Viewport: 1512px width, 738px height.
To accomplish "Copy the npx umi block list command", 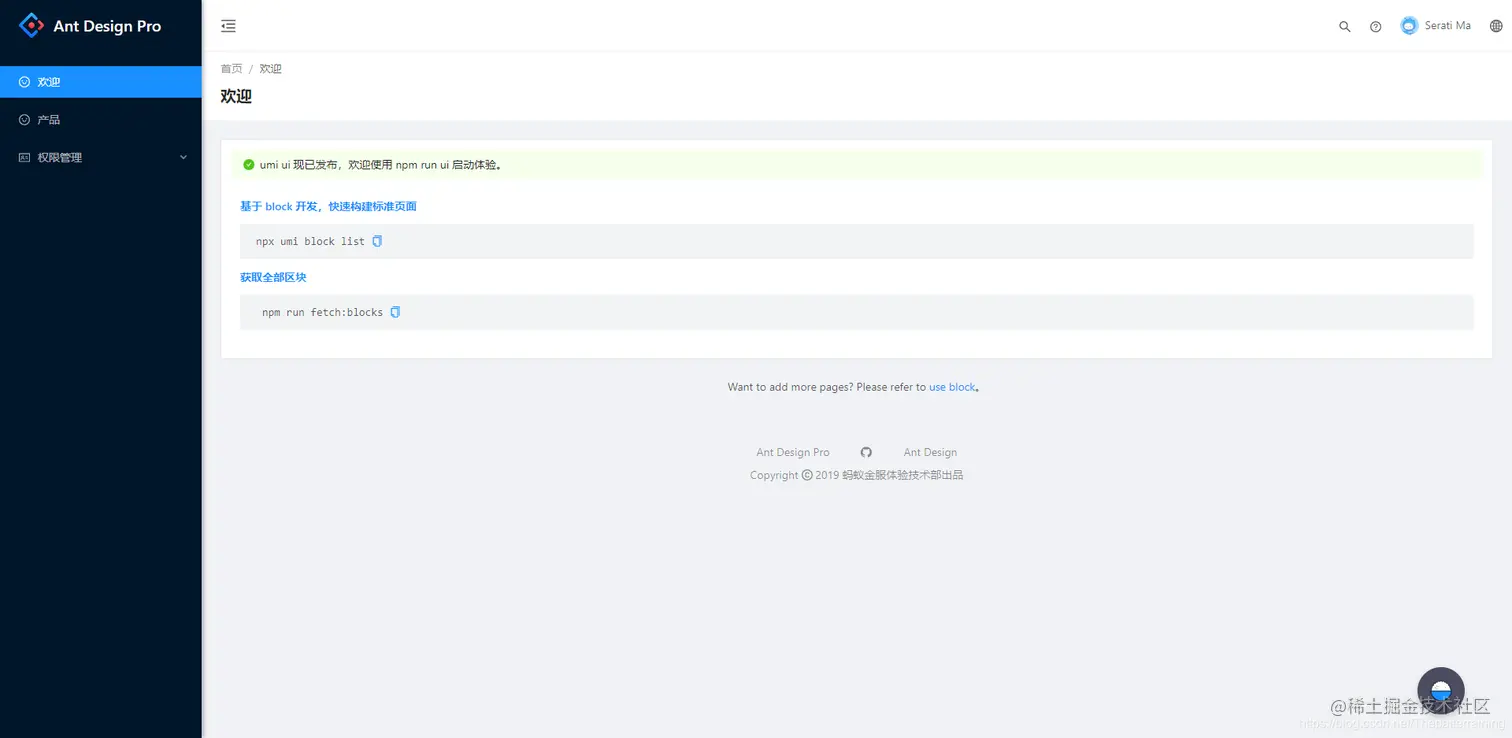I will coord(377,241).
